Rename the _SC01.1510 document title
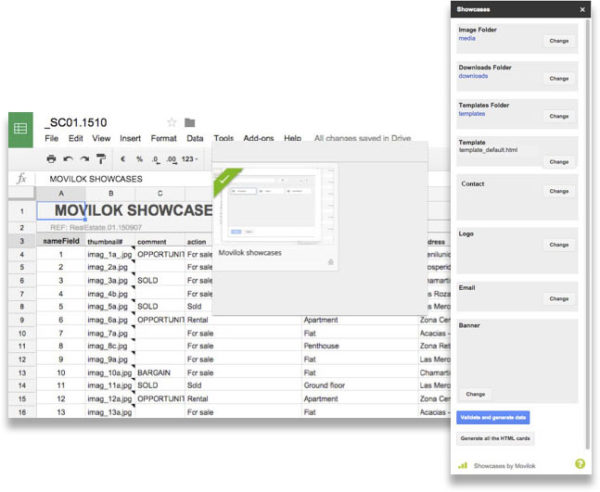The height and width of the screenshot is (492, 600). click(78, 122)
